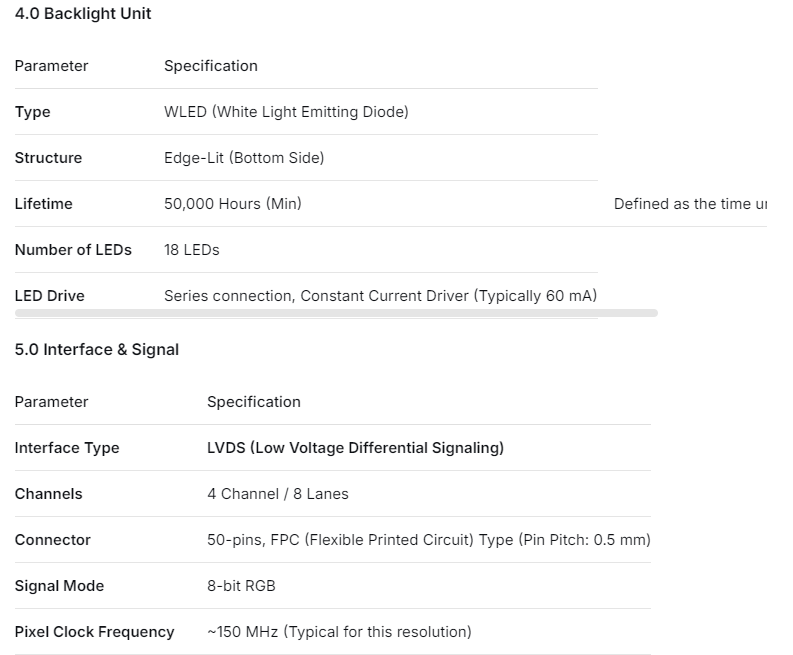
Task: Click the horizontal scrollbar under Backlight table
Action: [336, 313]
